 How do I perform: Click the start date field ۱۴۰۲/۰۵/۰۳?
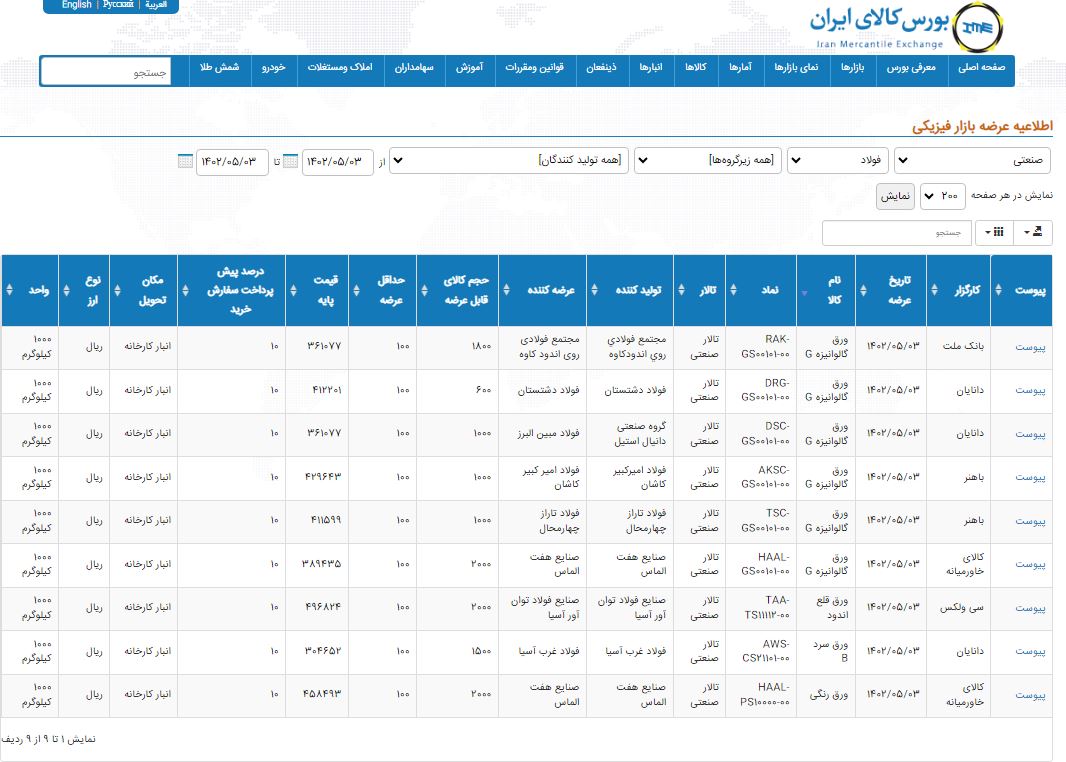[337, 162]
